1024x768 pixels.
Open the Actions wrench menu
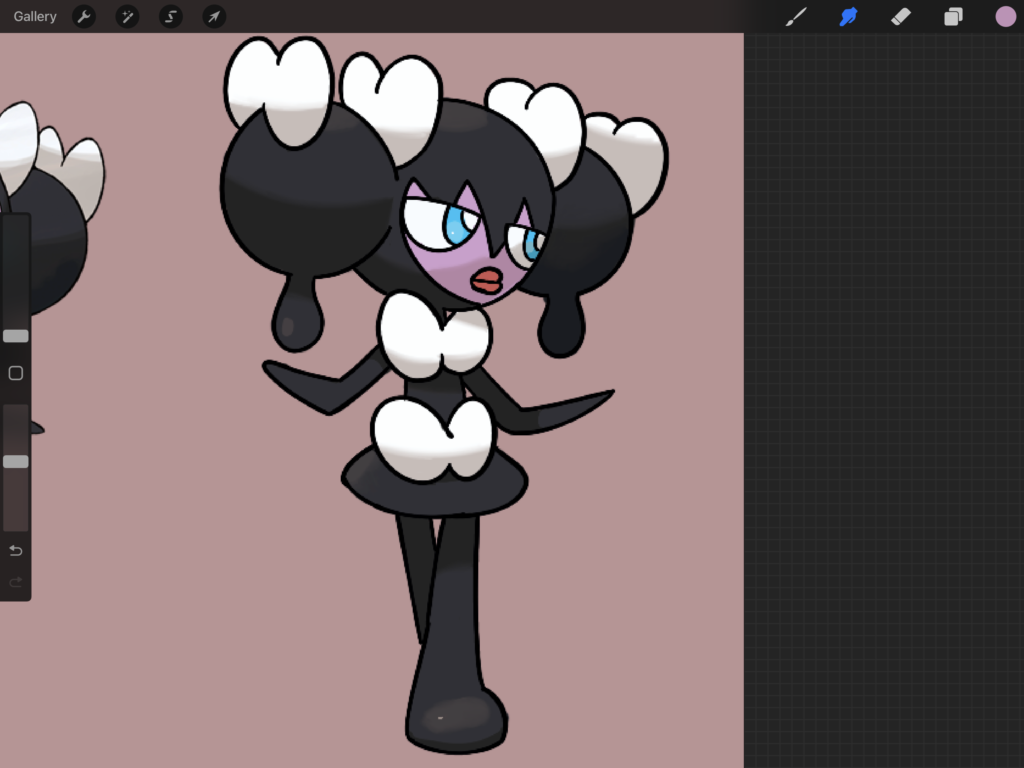pyautogui.click(x=84, y=16)
